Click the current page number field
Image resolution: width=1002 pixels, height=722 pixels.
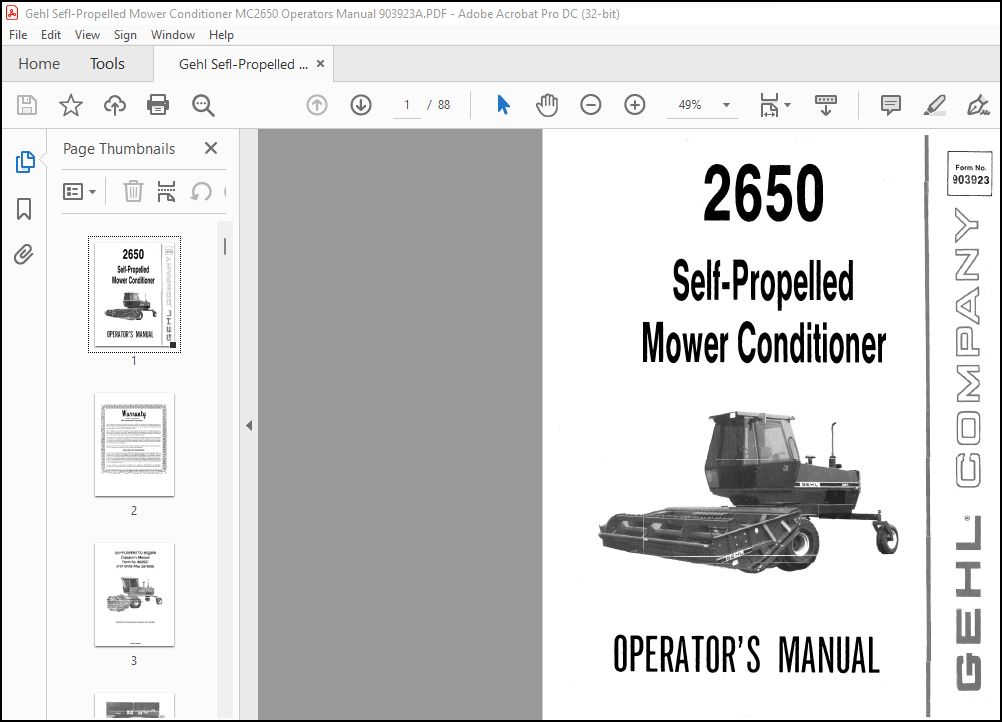tap(406, 105)
